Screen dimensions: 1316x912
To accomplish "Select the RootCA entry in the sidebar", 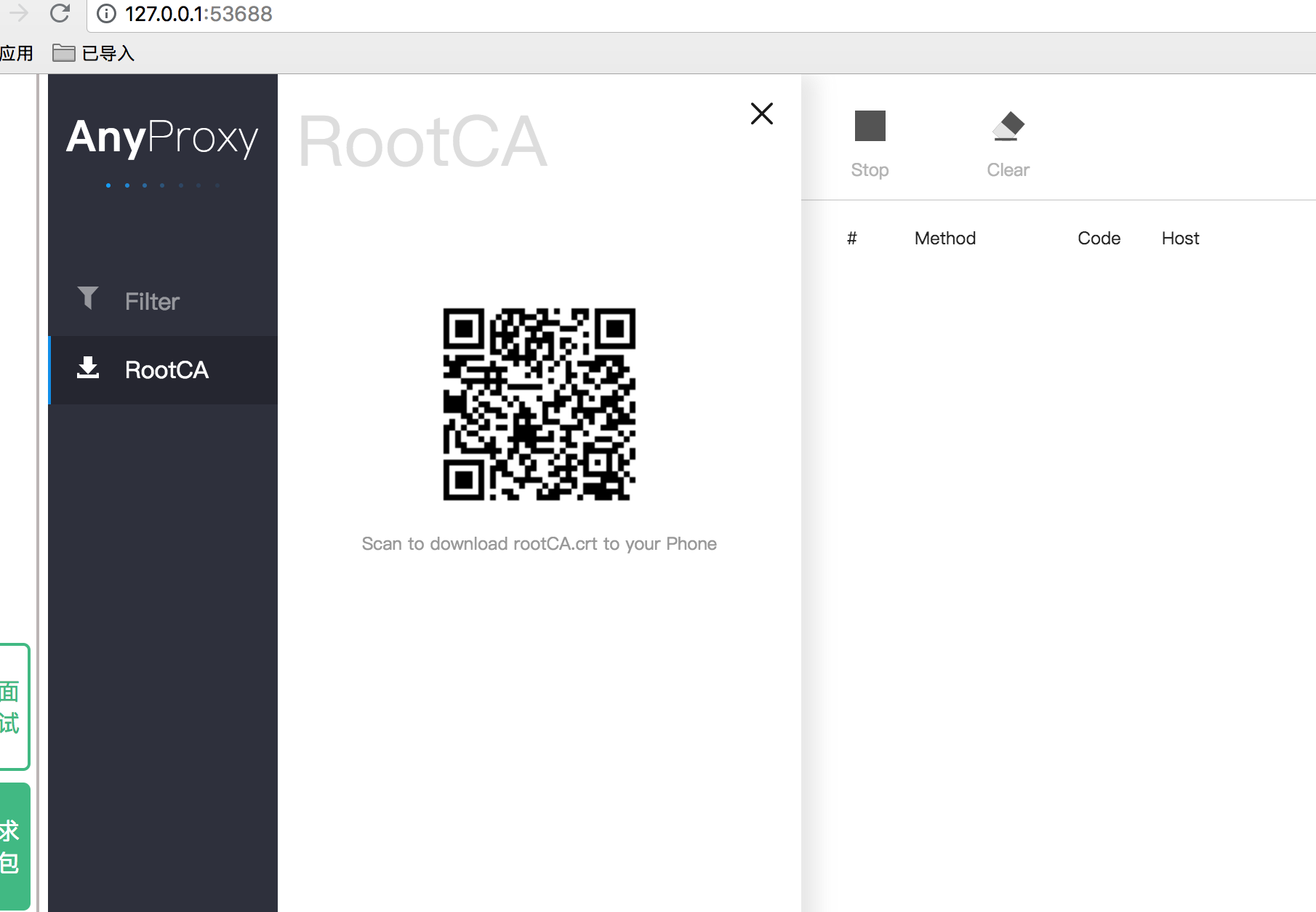I will [x=166, y=369].
